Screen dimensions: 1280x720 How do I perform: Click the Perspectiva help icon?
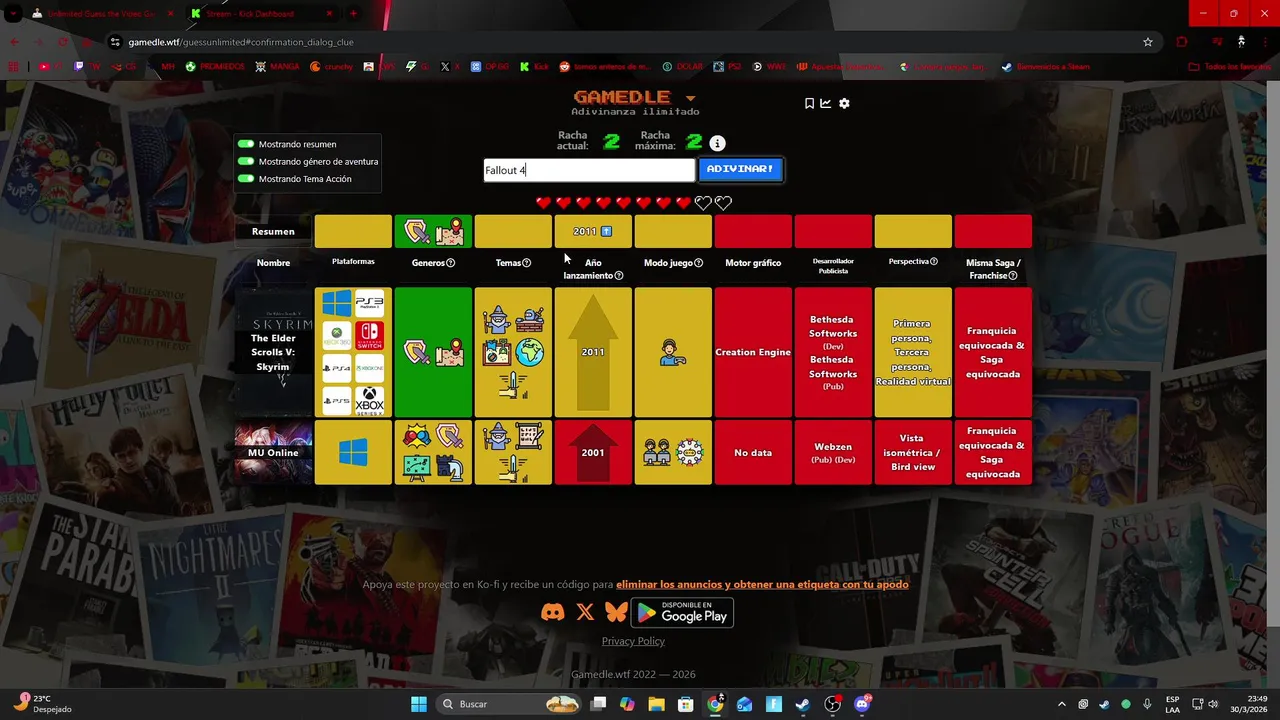934,262
